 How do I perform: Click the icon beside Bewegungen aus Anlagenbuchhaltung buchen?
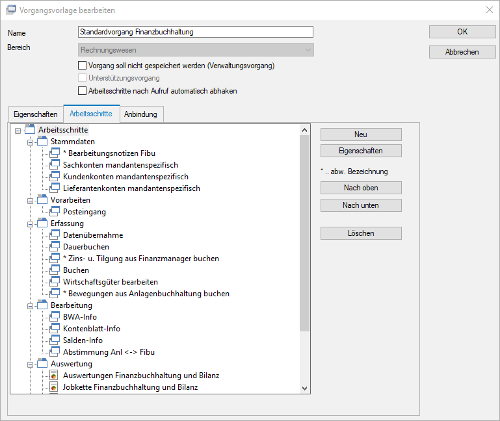point(55,293)
